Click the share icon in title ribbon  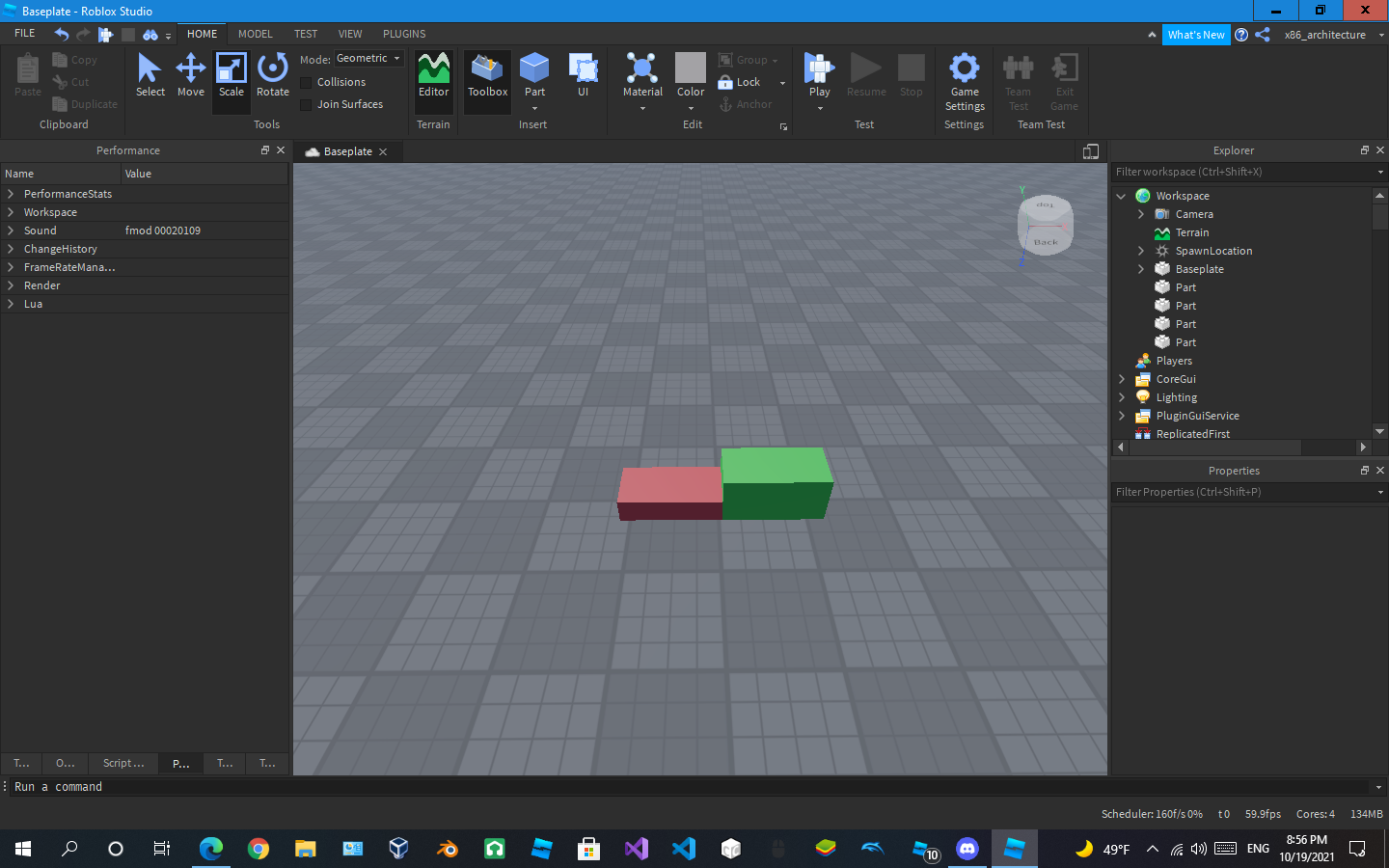click(1263, 35)
